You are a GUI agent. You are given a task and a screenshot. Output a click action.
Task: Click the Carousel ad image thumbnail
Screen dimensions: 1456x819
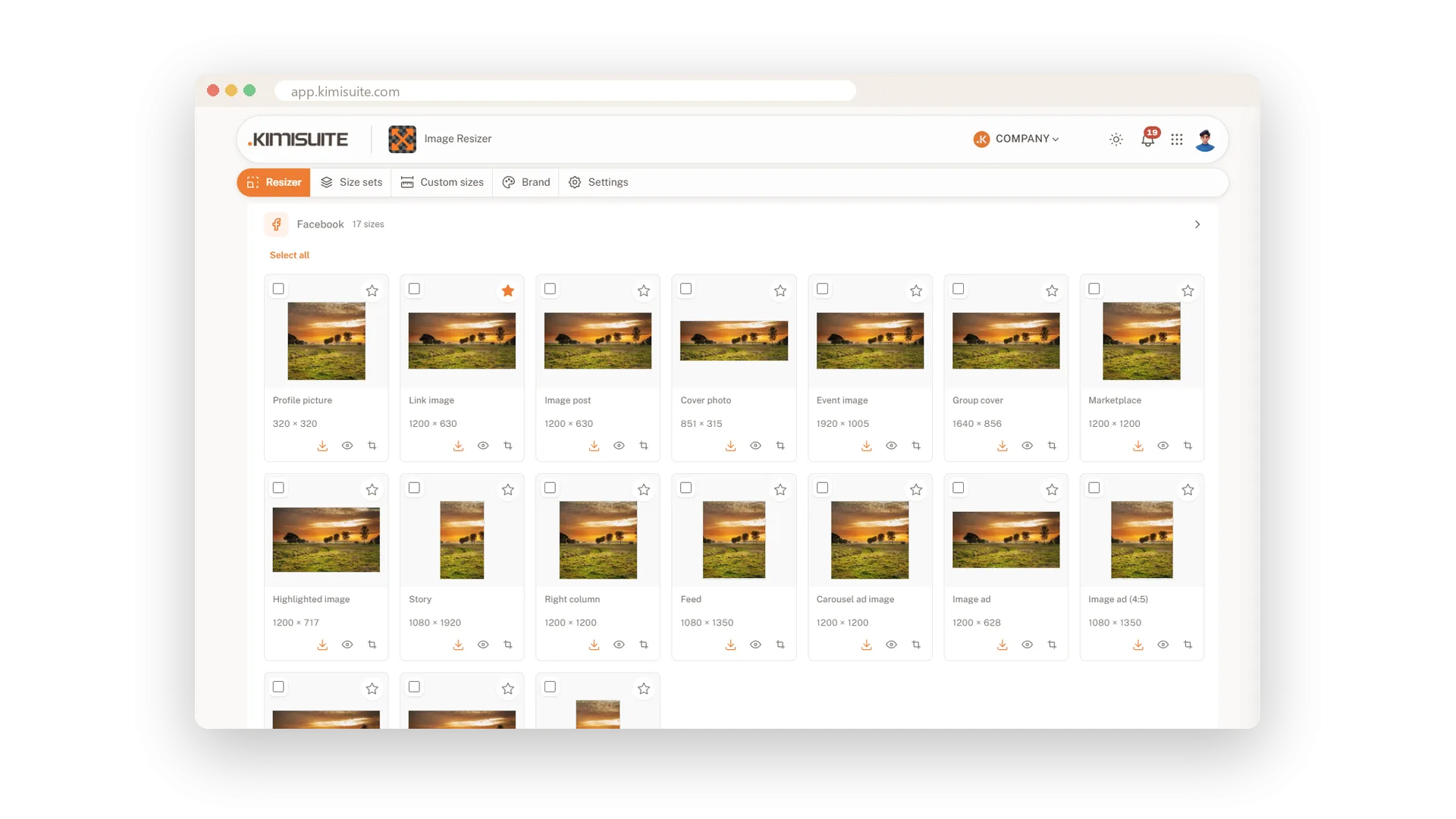tap(870, 540)
